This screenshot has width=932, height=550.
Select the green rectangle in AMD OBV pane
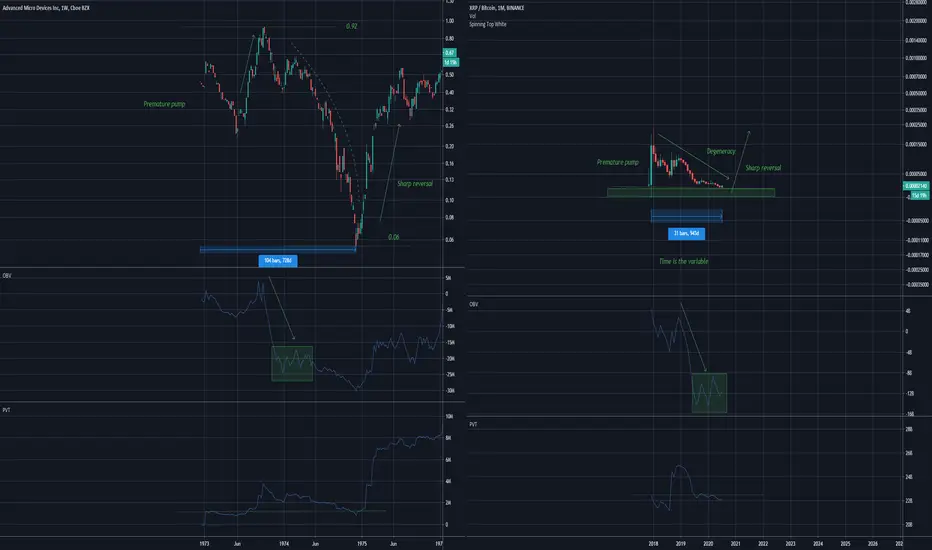coord(292,364)
